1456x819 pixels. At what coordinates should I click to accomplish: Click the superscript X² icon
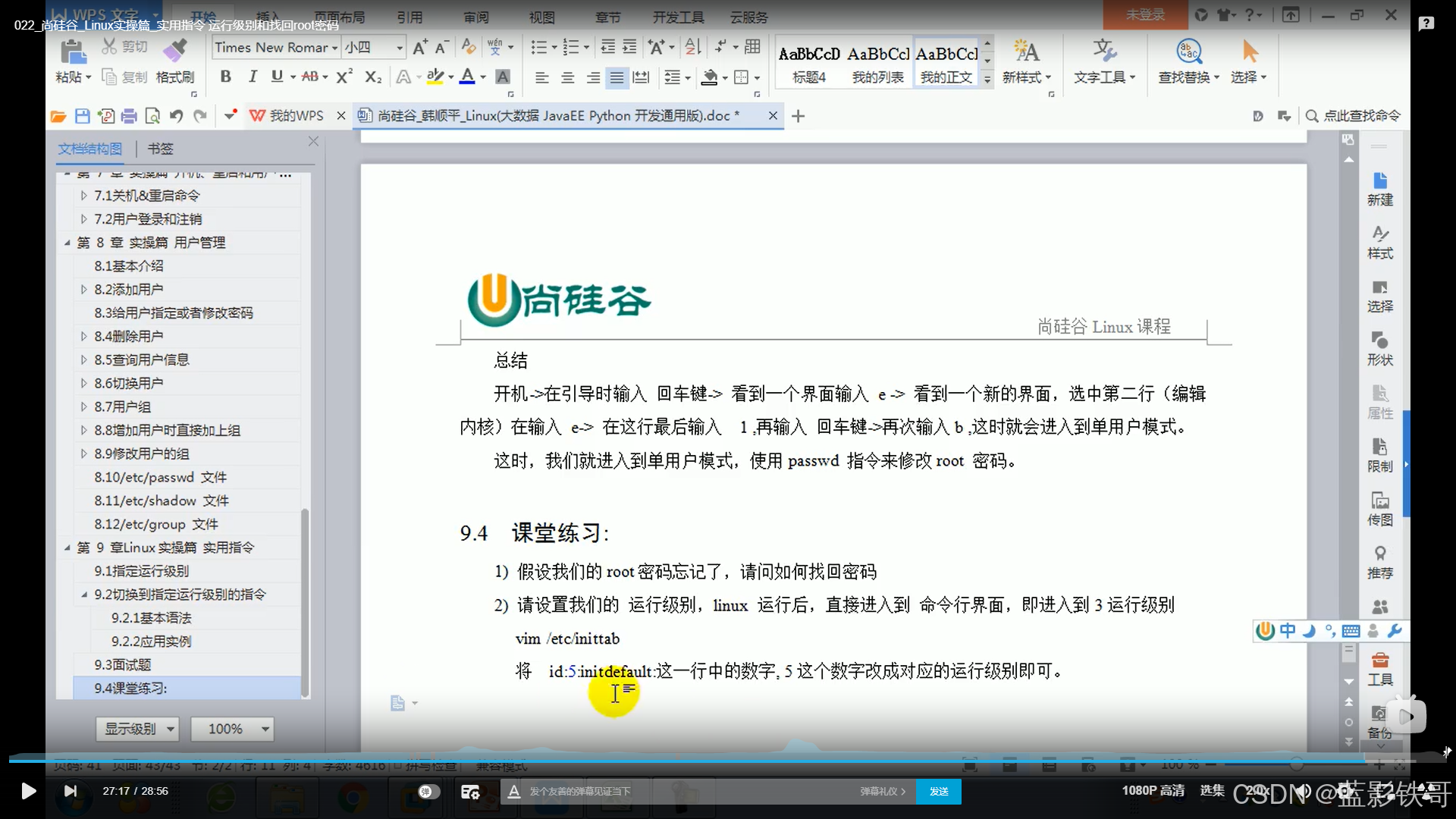pos(344,77)
